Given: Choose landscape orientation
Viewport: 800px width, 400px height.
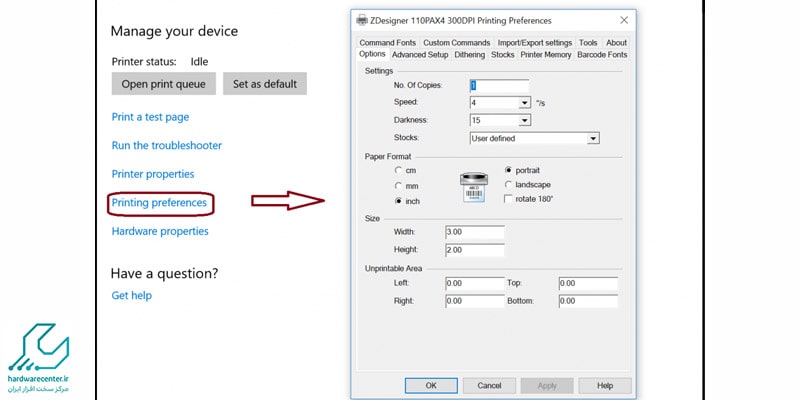Looking at the screenshot, I should (x=508, y=185).
